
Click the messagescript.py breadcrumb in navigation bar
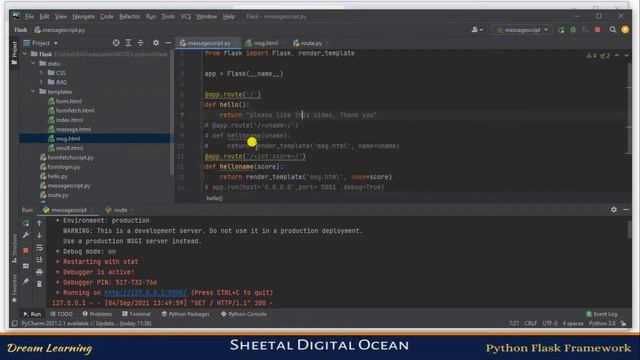(x=60, y=30)
